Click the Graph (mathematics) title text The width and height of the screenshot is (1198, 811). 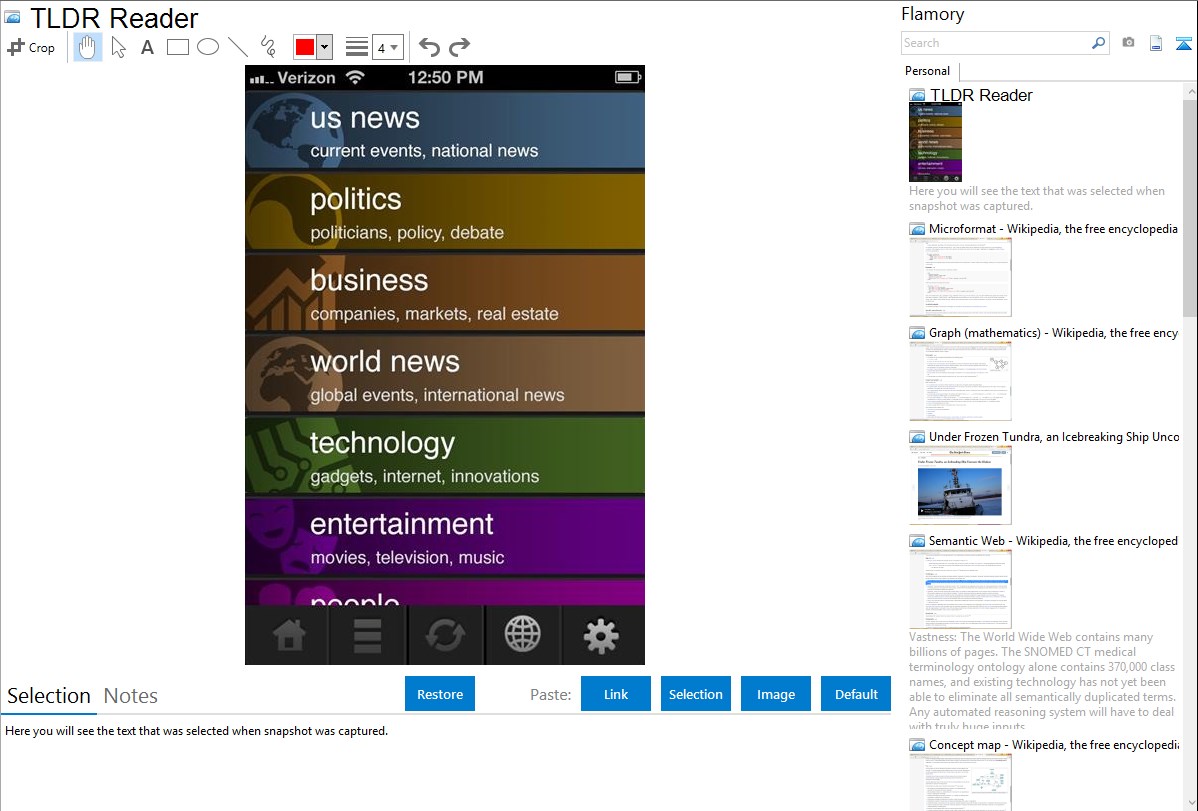pyautogui.click(x=1053, y=333)
